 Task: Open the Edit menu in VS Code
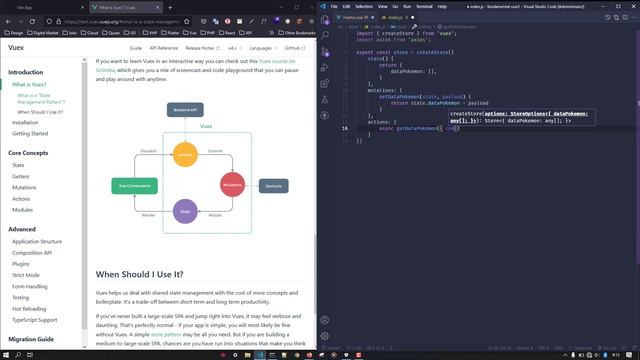click(x=346, y=7)
